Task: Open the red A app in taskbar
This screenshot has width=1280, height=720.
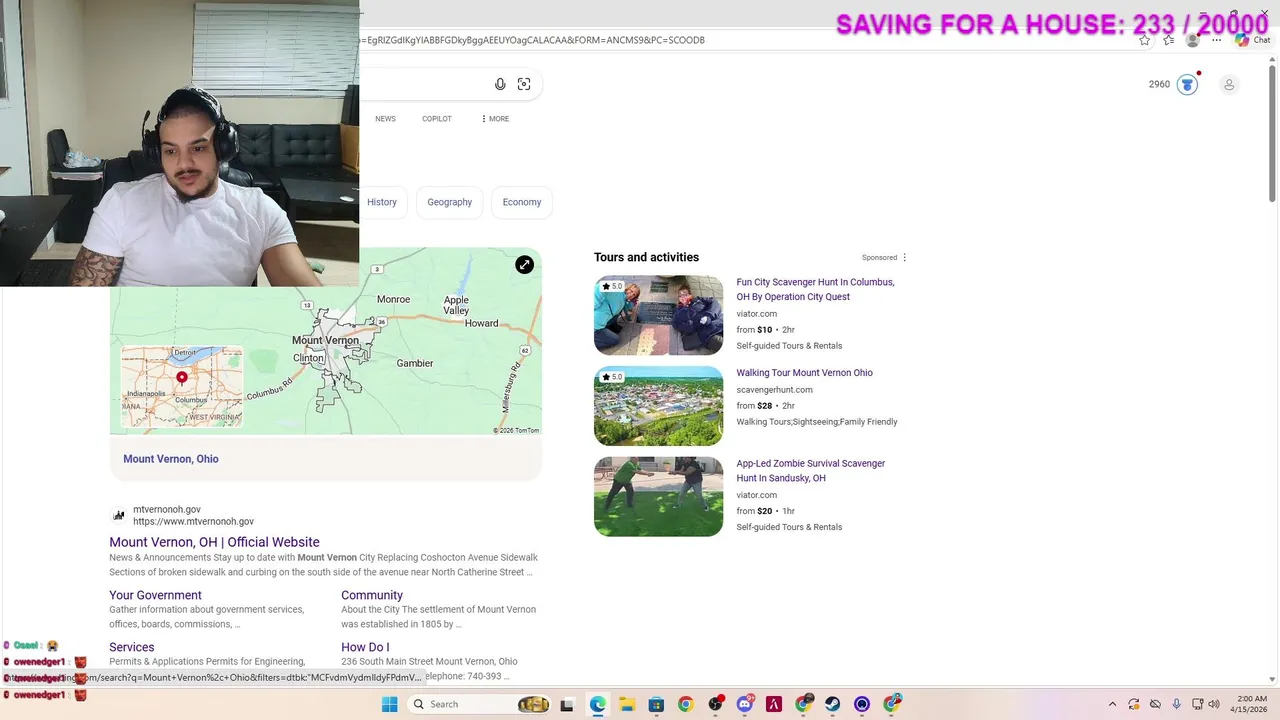Action: pos(774,704)
